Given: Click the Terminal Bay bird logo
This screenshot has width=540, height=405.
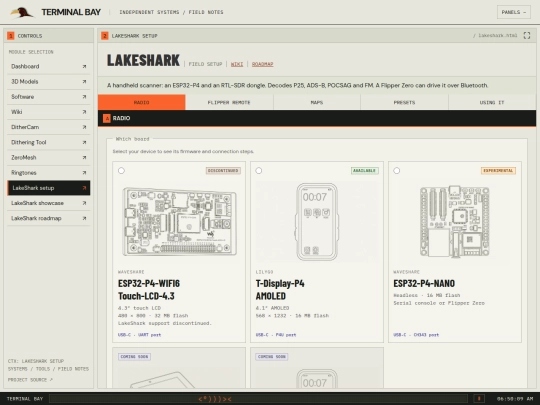Looking at the screenshot, I should (x=22, y=12).
